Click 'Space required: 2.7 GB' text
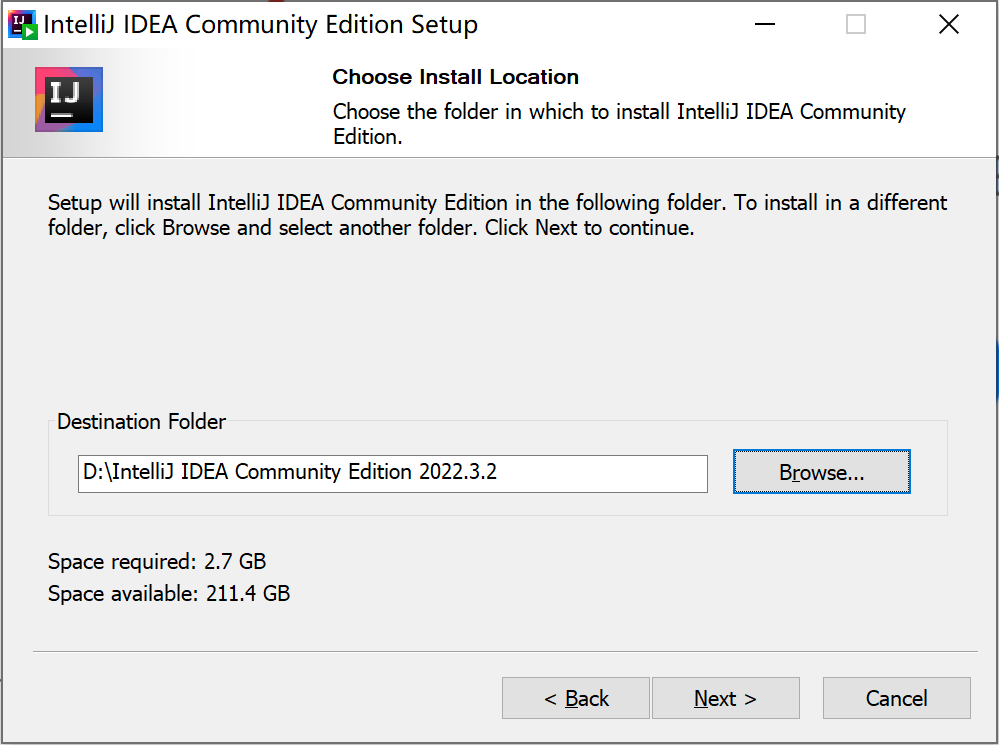This screenshot has height=745, width=999. pos(157,561)
